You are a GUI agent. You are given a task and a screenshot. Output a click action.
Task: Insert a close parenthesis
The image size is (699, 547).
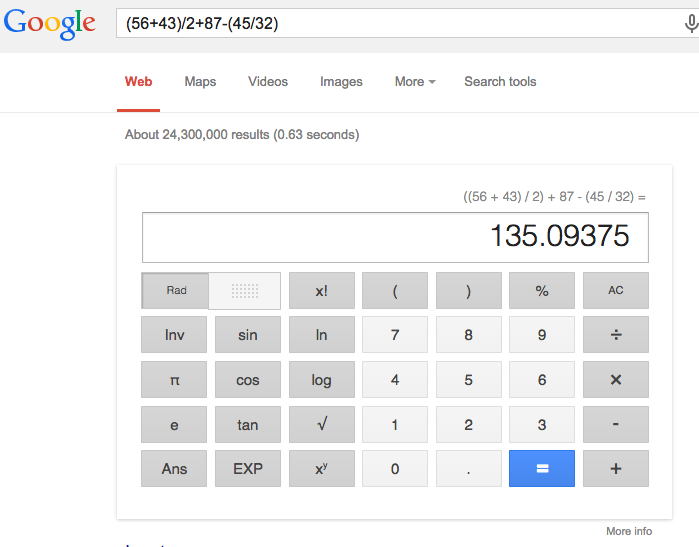click(x=469, y=291)
